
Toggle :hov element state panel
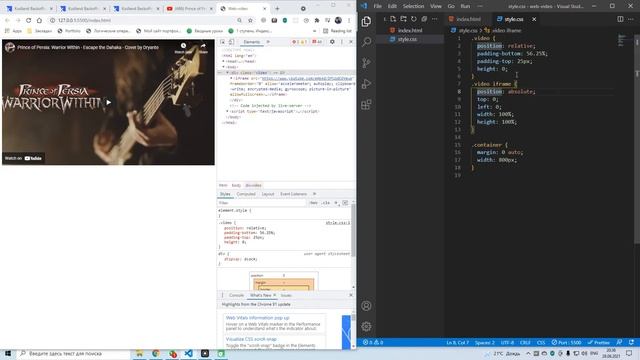tap(313, 203)
